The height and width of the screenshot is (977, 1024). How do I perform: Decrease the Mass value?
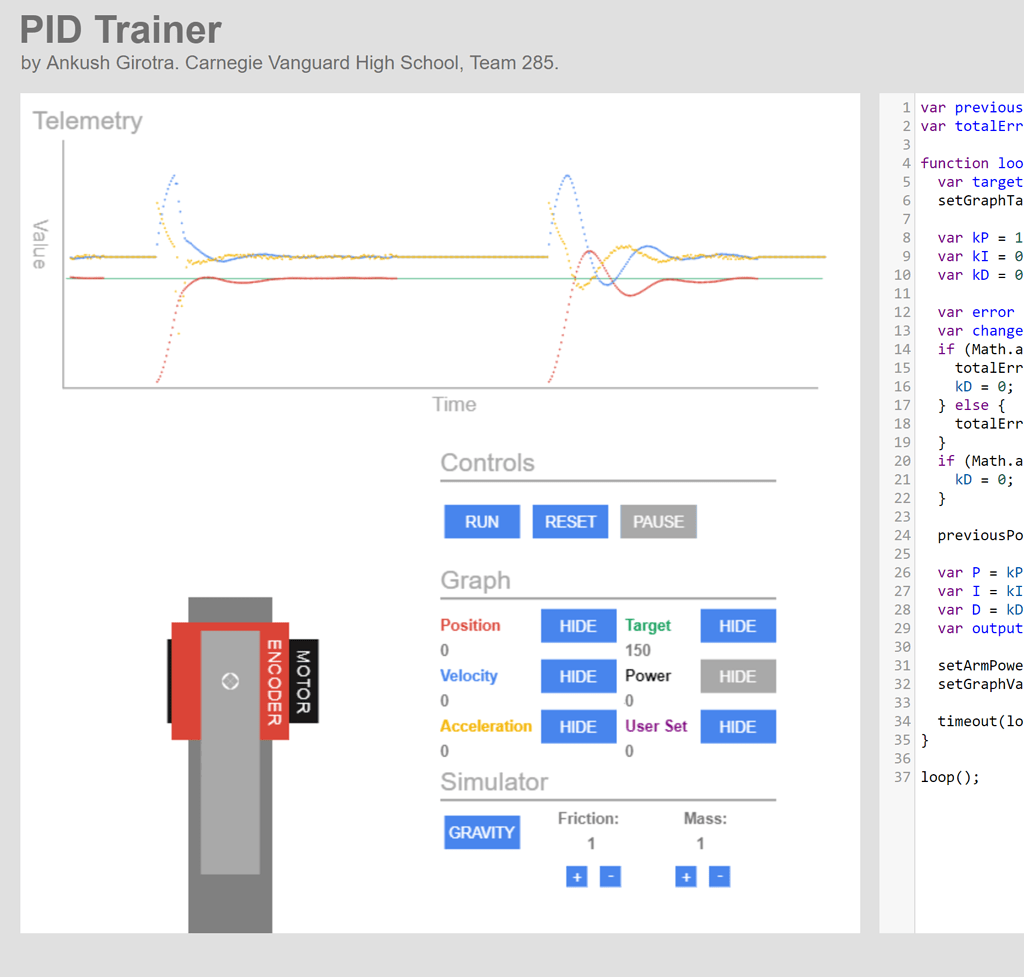[x=719, y=876]
